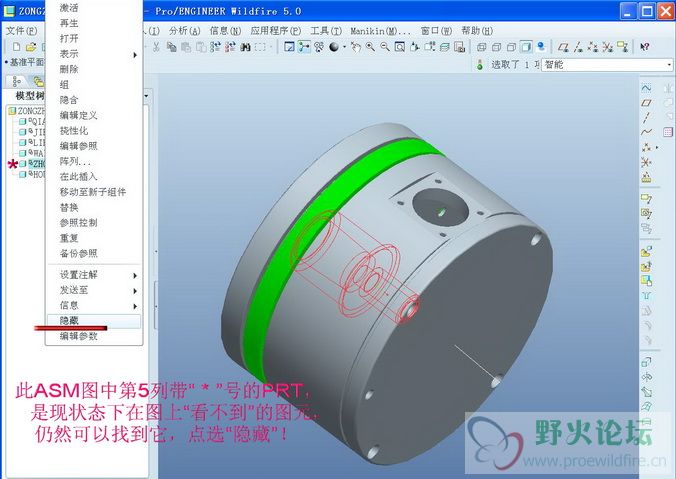Switch to No Hidden display icon
The height and width of the screenshot is (479, 676).
point(511,47)
